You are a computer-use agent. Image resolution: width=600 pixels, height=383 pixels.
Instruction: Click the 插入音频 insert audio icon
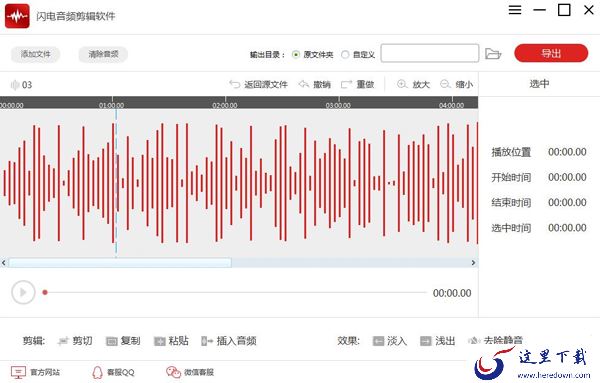tap(207, 341)
